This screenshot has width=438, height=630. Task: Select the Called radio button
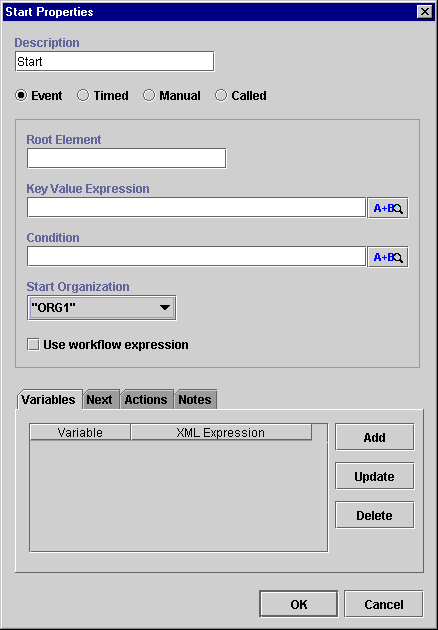coord(221,96)
